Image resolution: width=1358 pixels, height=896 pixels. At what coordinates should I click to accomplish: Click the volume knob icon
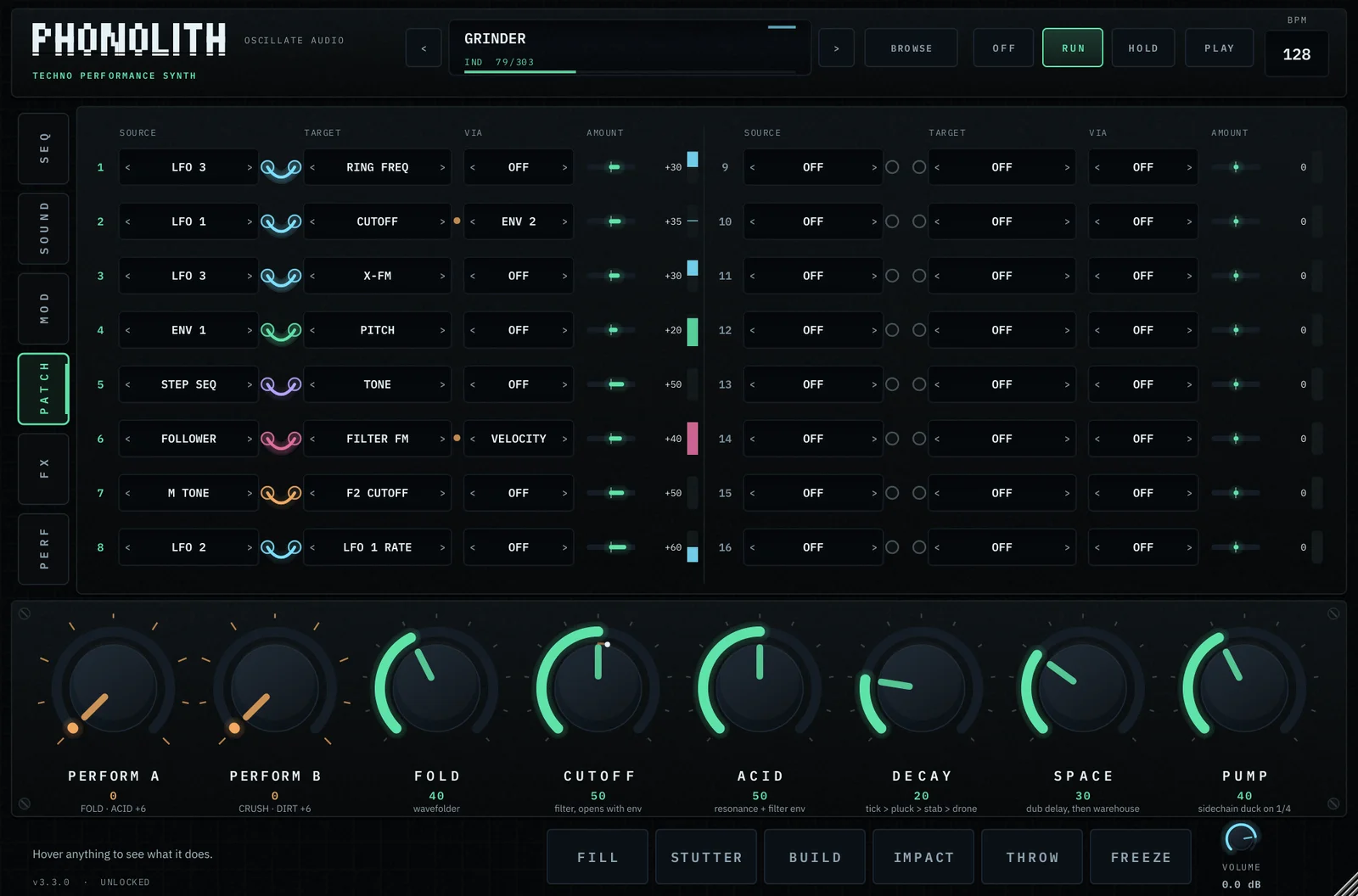point(1241,838)
